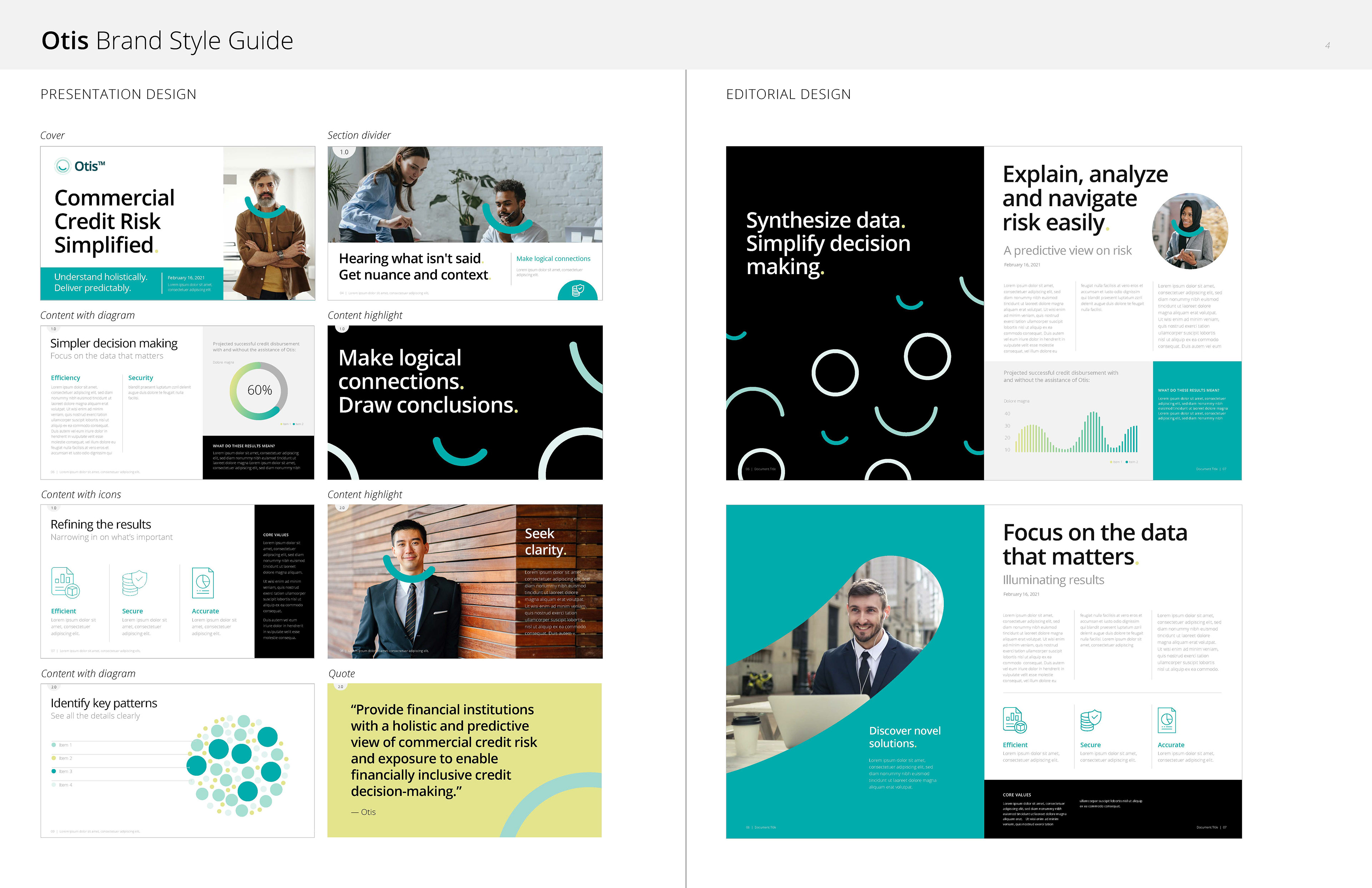Click the 'Simpler decision making' slide title
Screen dimensions: 1372x888
click(114, 343)
